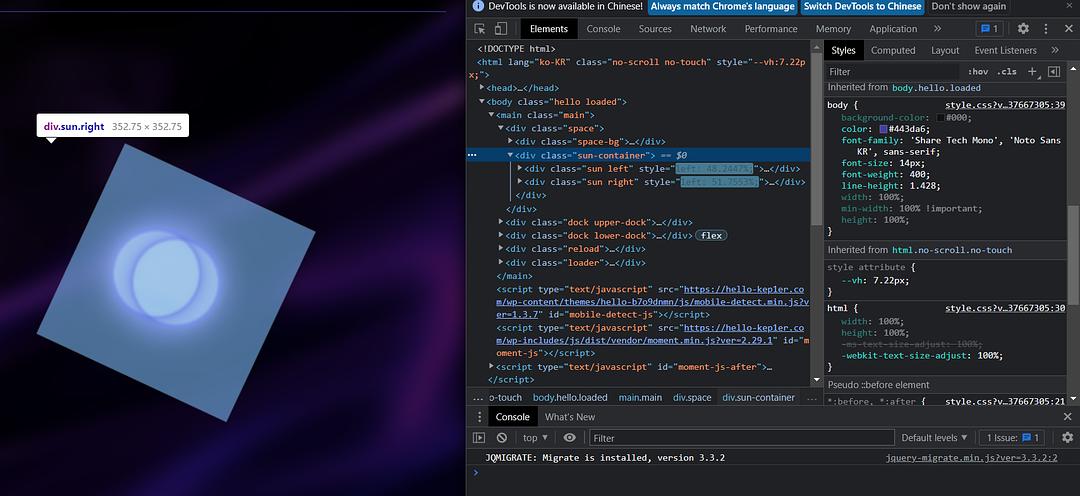Image resolution: width=1080 pixels, height=496 pixels.
Task: Collapse the body hello loaded node
Action: point(482,101)
